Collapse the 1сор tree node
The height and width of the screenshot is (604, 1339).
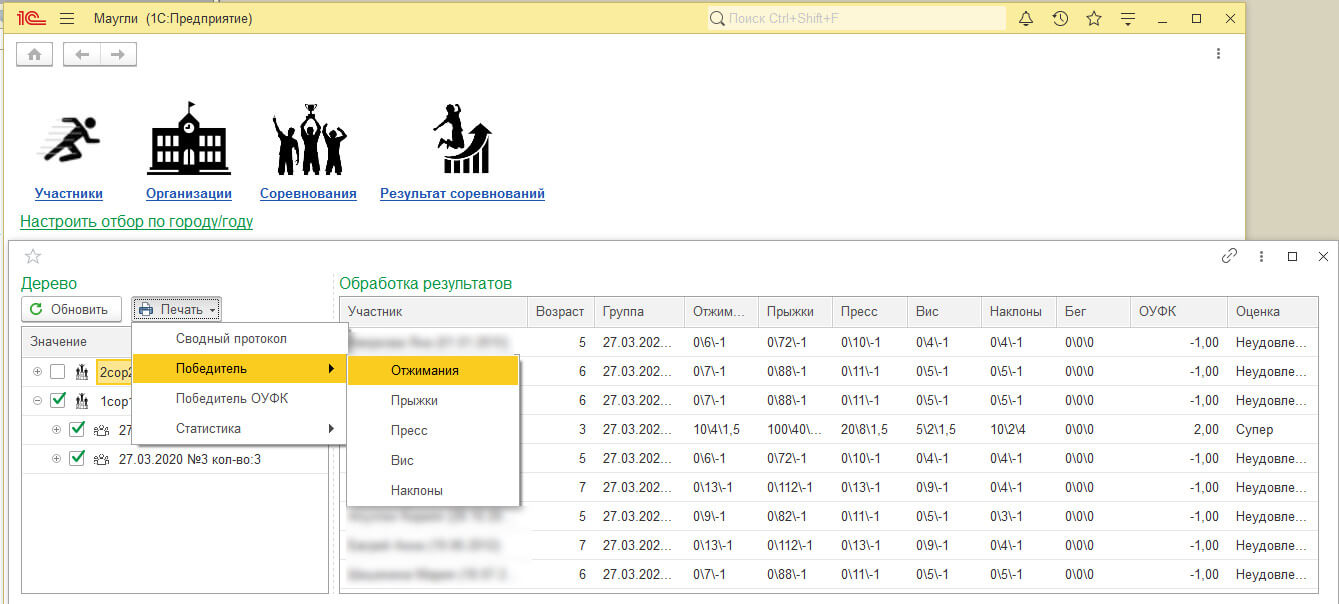pyautogui.click(x=38, y=401)
